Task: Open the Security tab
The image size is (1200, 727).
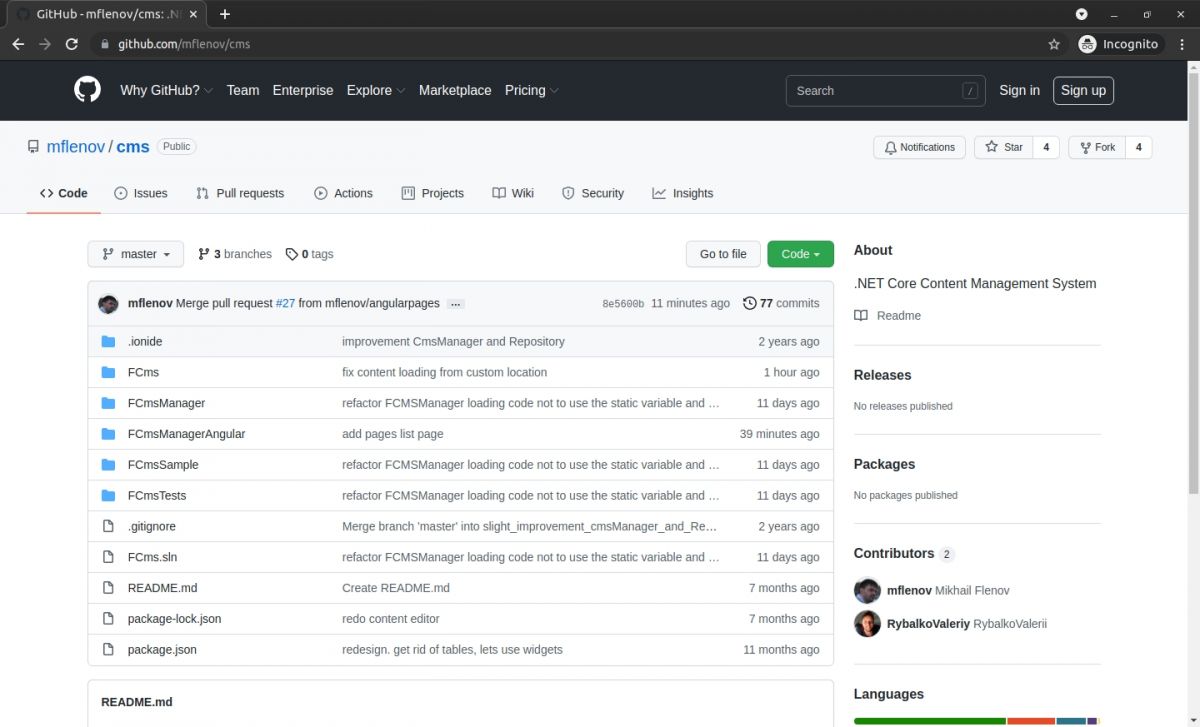Action: click(x=593, y=193)
